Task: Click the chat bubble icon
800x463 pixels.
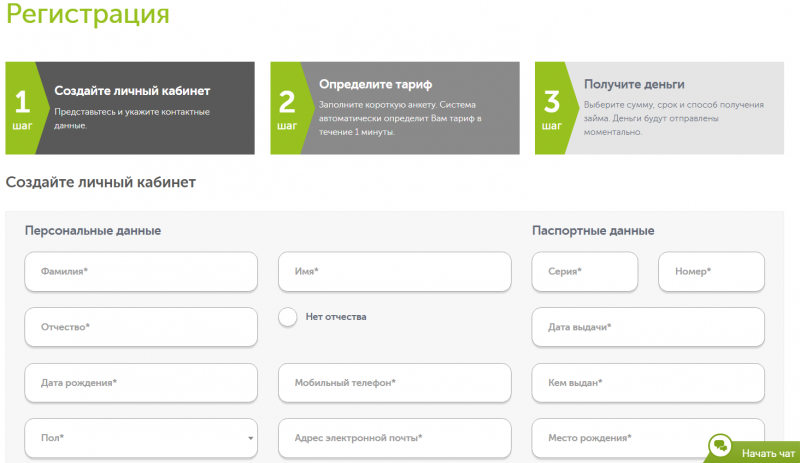Action: click(720, 445)
